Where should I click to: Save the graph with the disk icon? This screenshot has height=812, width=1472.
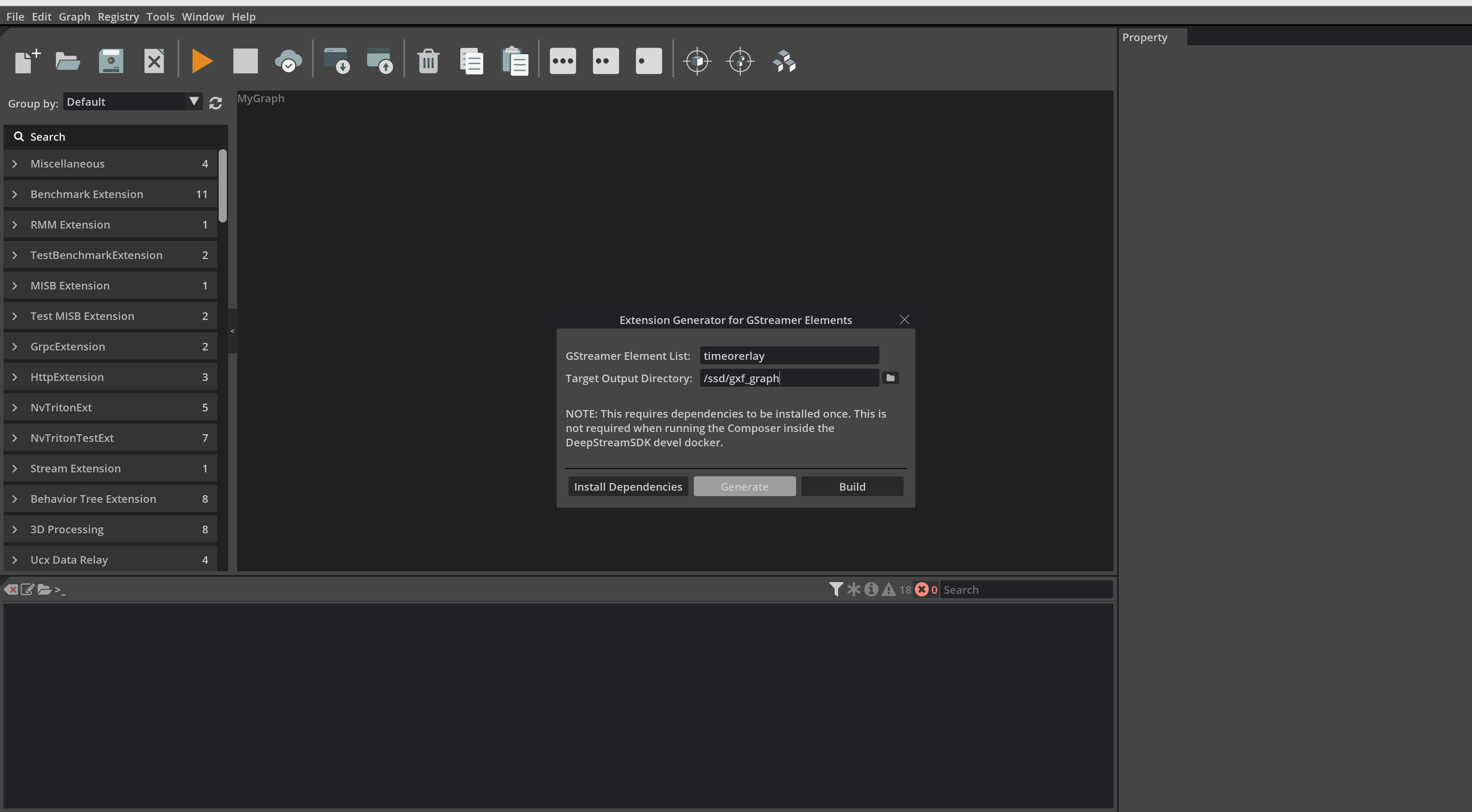click(x=111, y=61)
